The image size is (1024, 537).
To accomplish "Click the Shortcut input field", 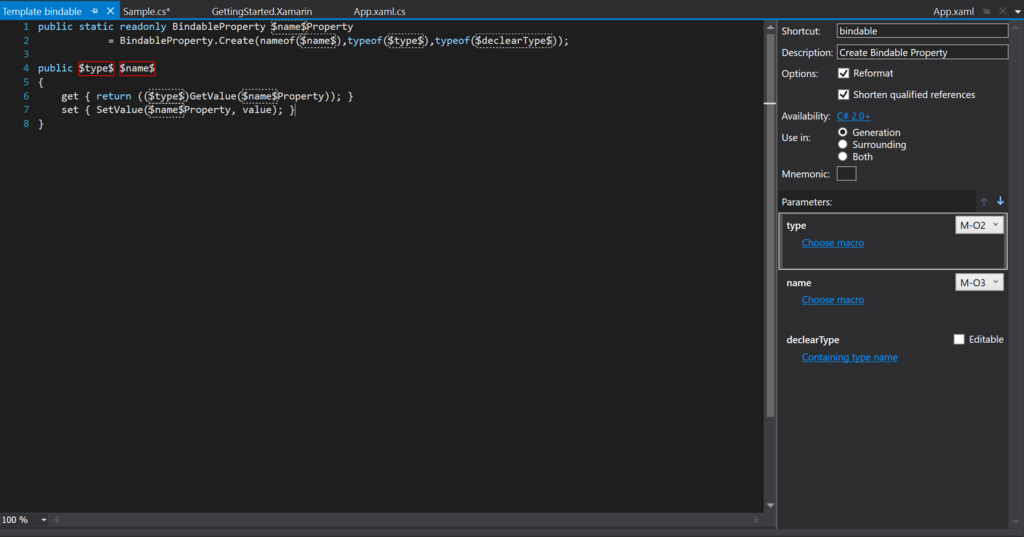I will point(922,31).
